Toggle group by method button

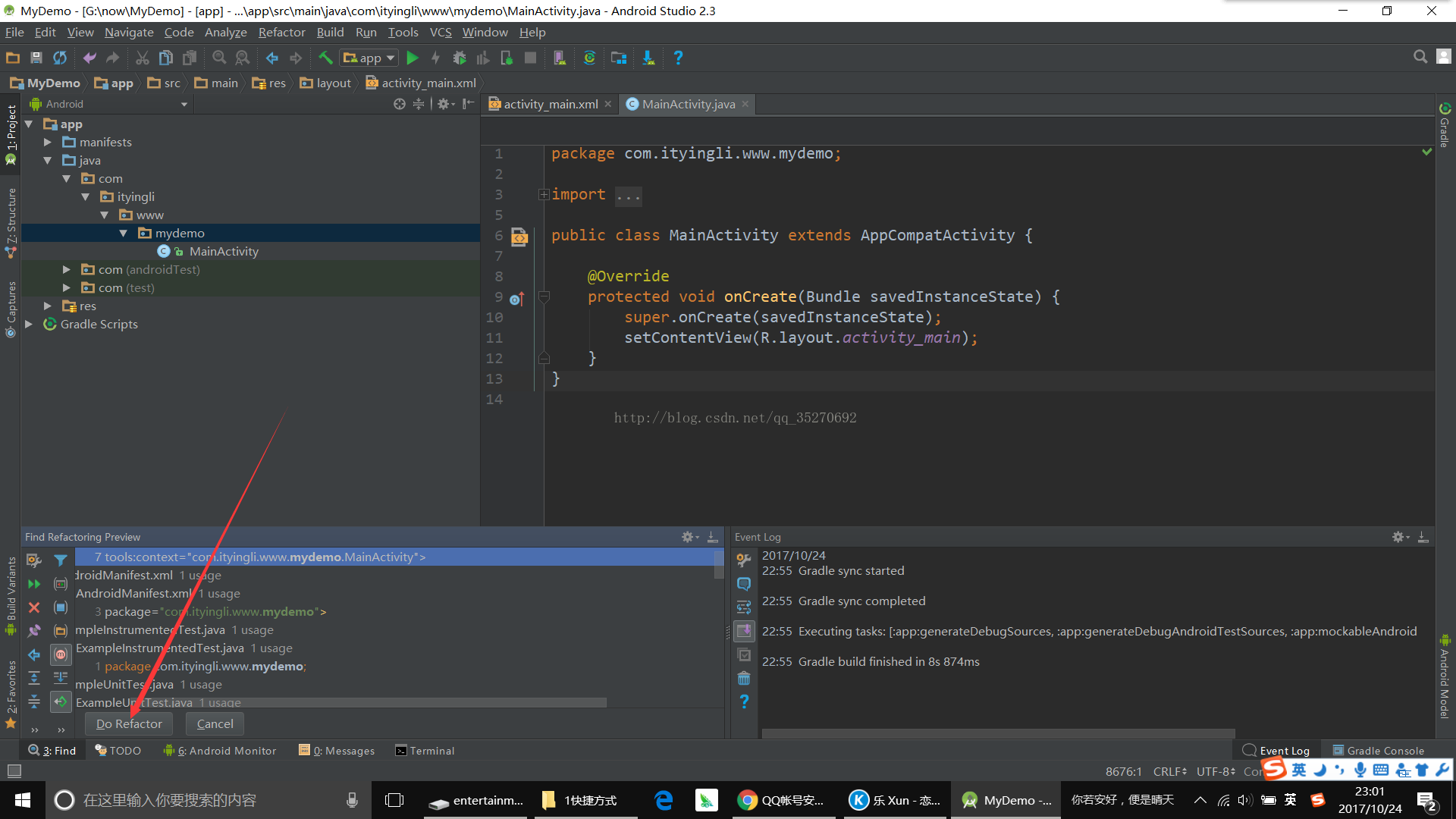[x=61, y=654]
